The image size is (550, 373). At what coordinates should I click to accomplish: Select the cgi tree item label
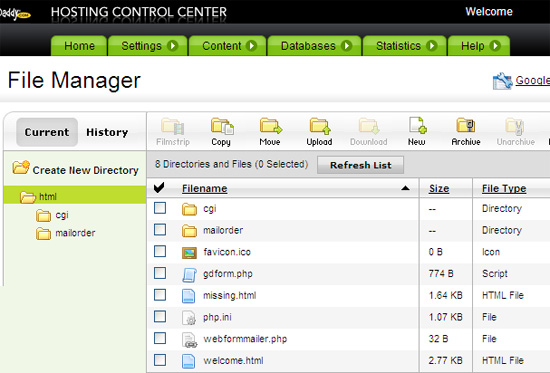pos(62,215)
